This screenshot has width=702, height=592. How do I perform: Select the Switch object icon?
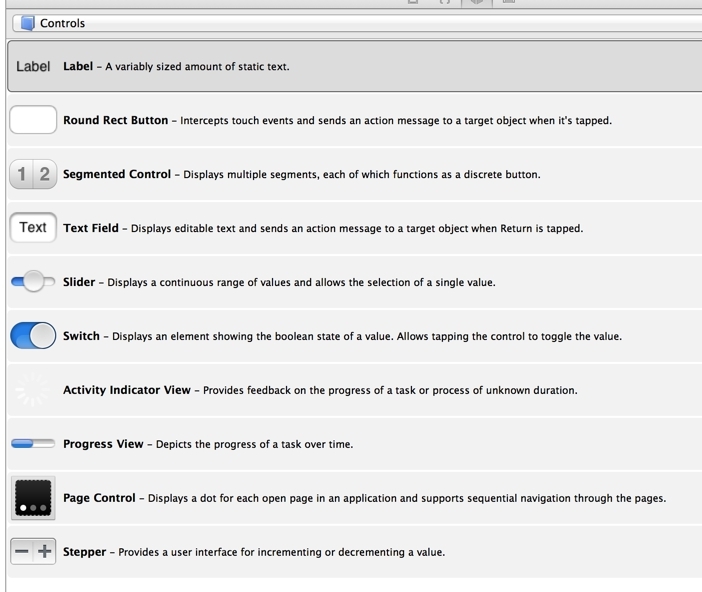coord(33,335)
